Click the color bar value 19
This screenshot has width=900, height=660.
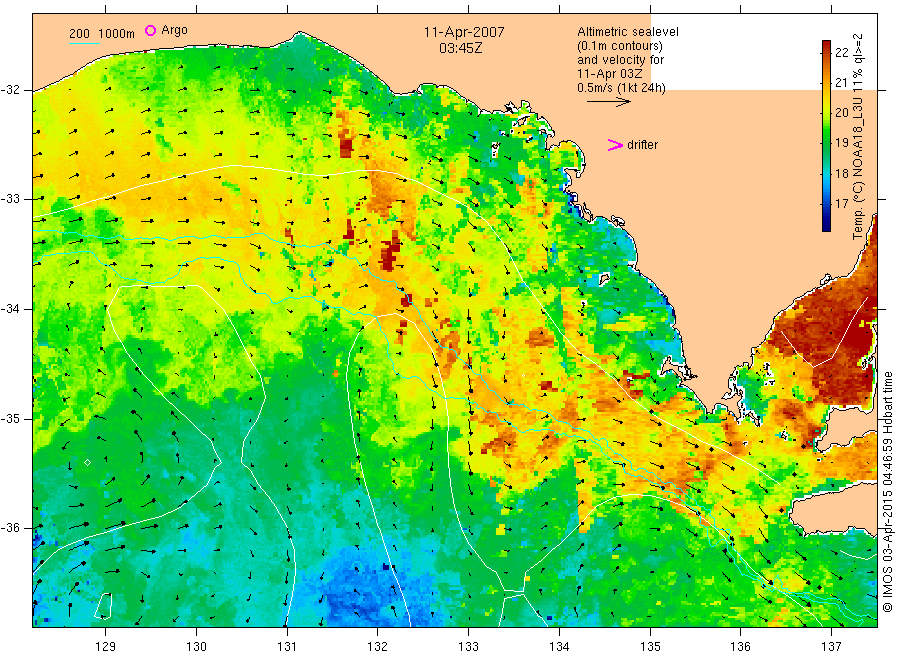841,142
